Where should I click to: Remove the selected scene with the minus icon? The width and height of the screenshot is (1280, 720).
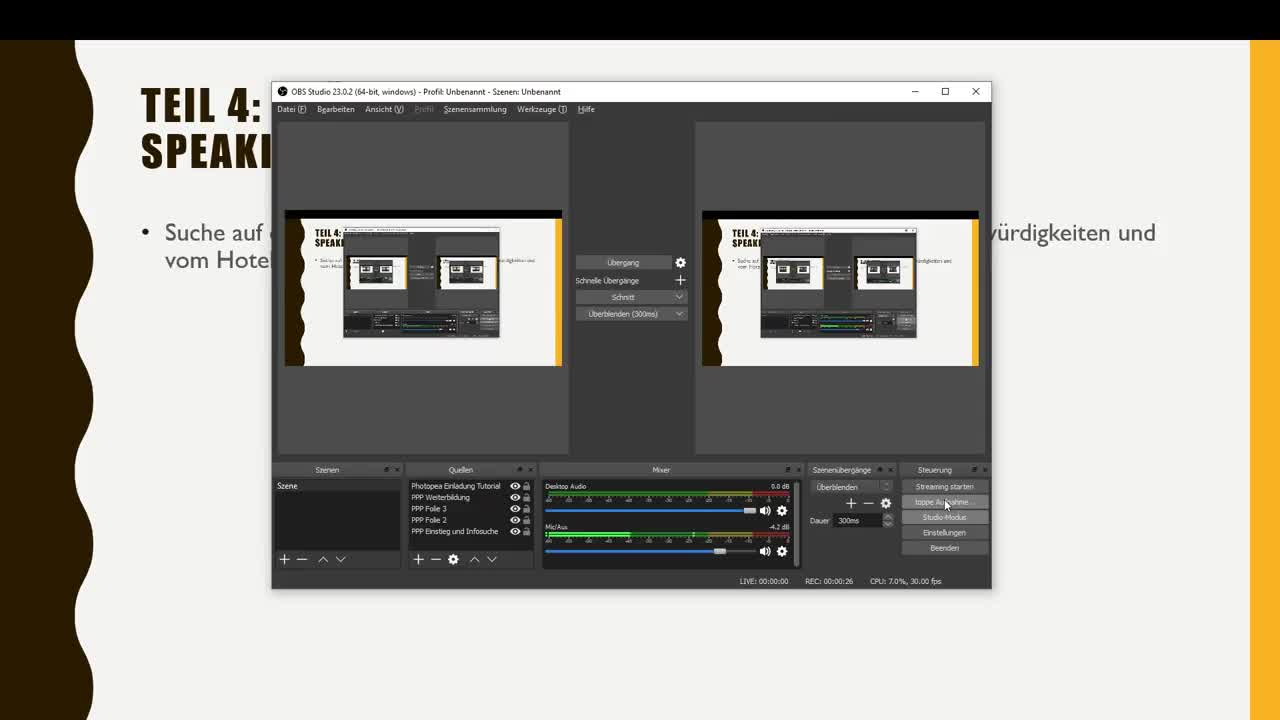pyautogui.click(x=301, y=559)
